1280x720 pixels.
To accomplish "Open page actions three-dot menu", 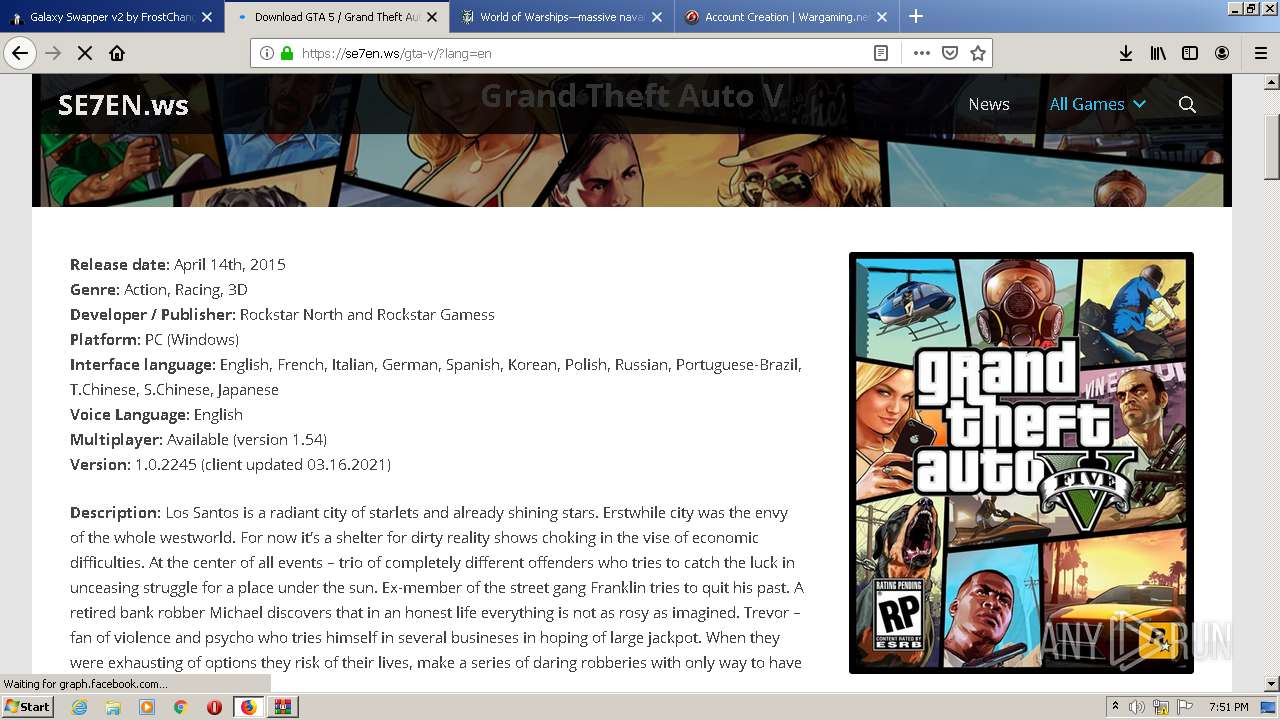I will [x=922, y=53].
